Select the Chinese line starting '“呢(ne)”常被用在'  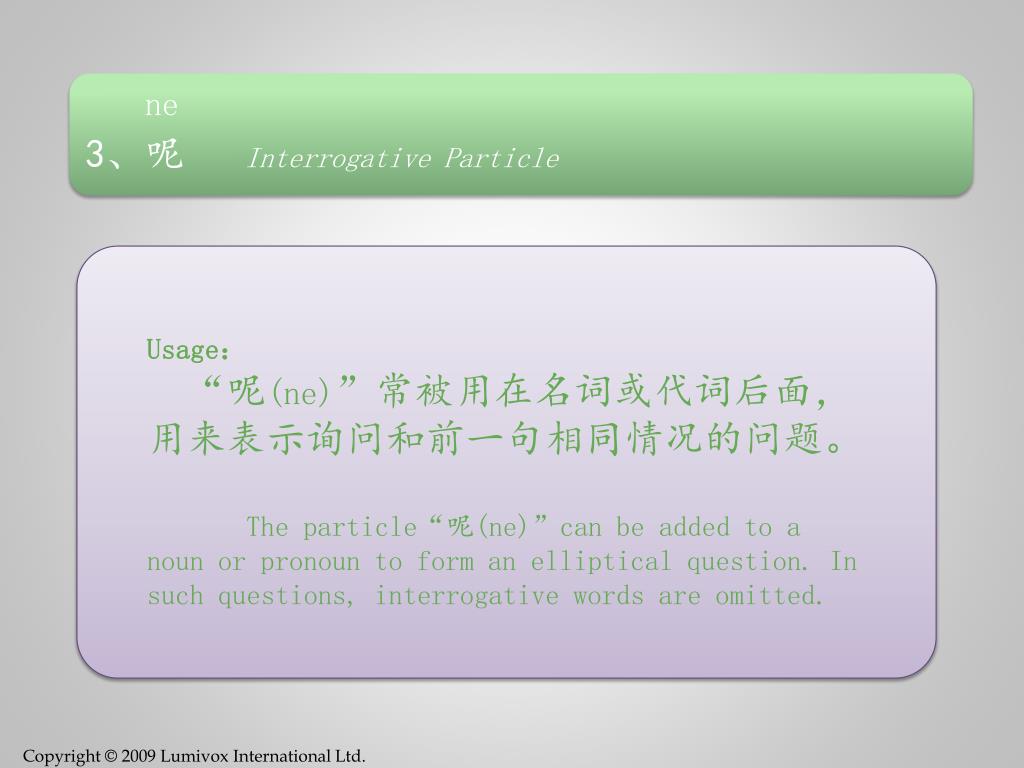pos(515,391)
